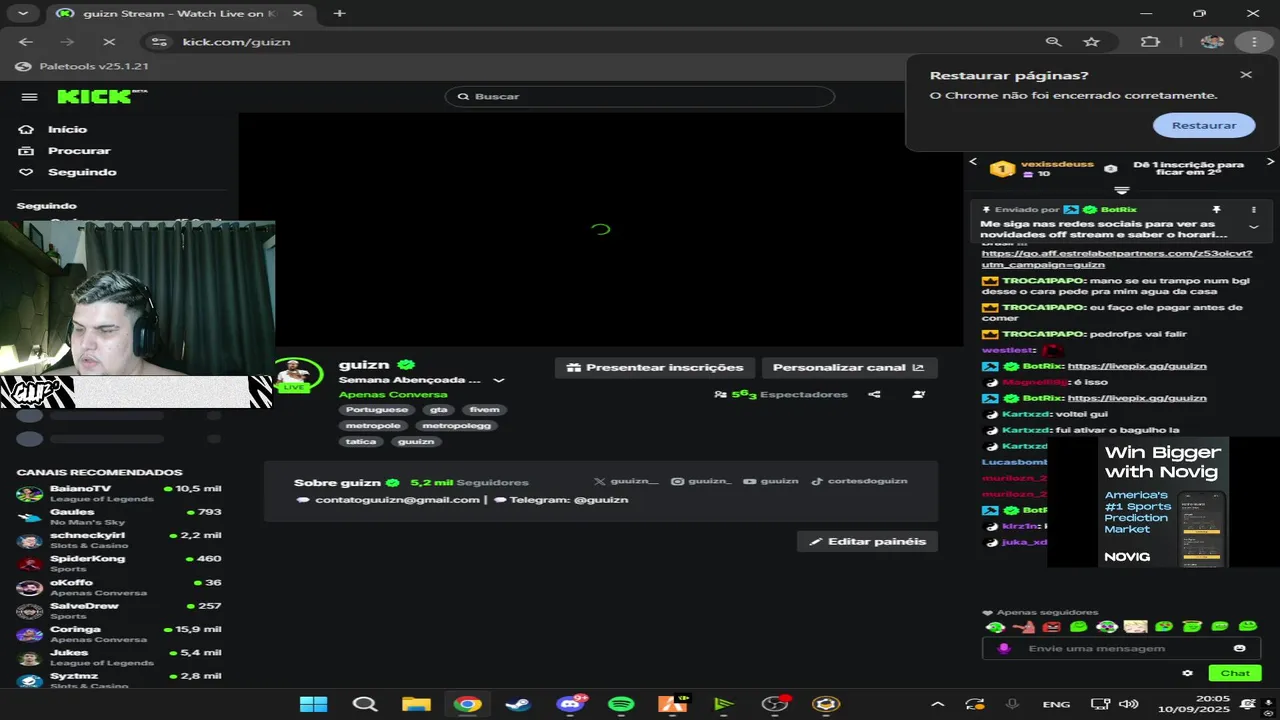
Task: Click the Novig advertisement
Action: point(1163,502)
